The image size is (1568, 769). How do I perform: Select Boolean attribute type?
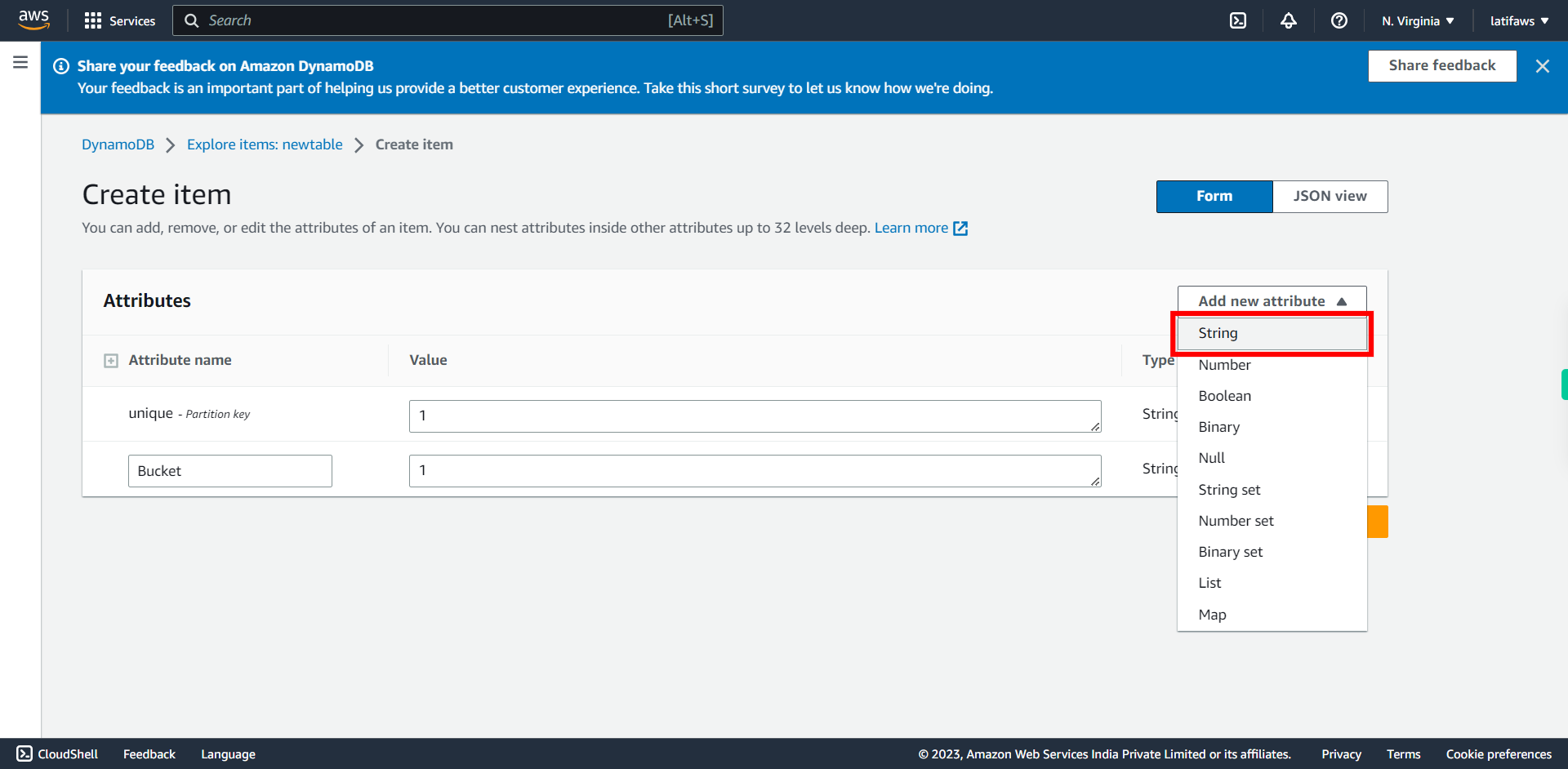click(x=1272, y=396)
